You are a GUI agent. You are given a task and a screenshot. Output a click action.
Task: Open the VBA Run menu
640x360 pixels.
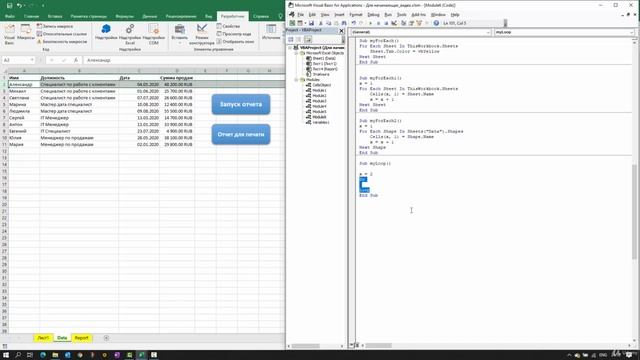[x=388, y=15]
